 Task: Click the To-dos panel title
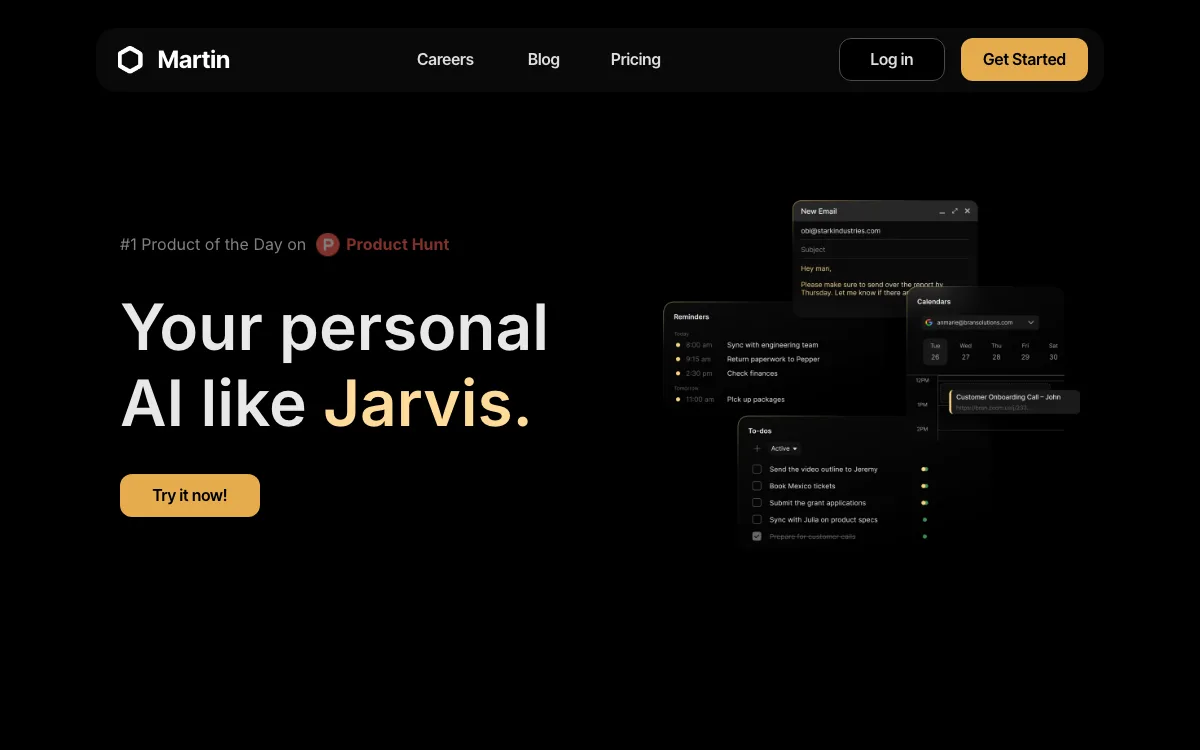pyautogui.click(x=760, y=431)
